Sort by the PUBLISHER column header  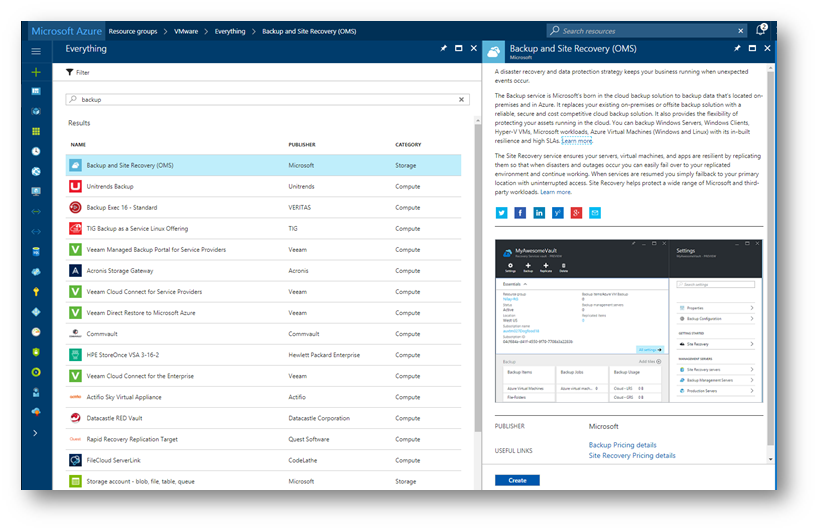[x=302, y=145]
